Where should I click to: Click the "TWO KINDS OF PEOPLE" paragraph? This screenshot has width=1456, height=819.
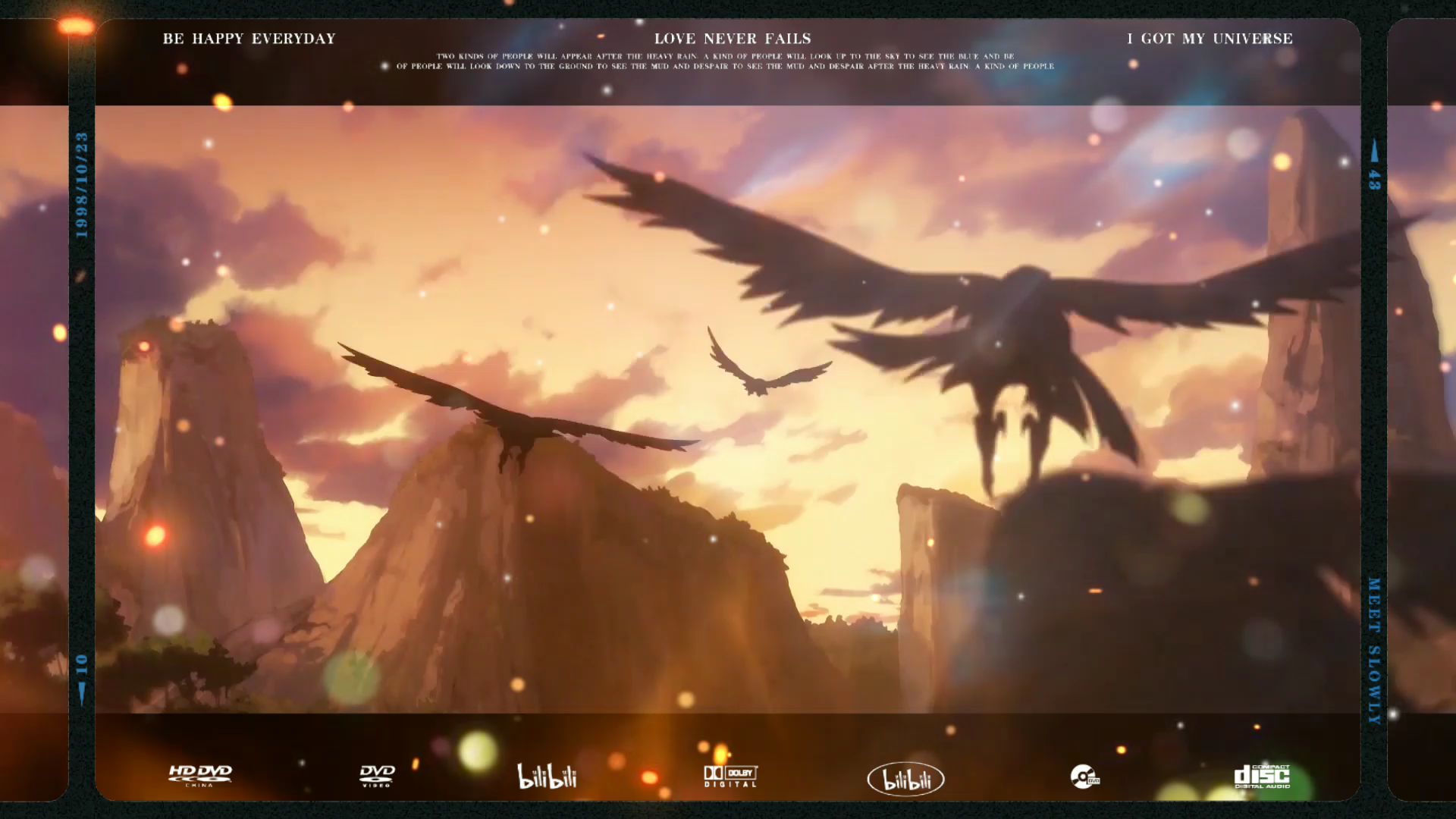[725, 61]
